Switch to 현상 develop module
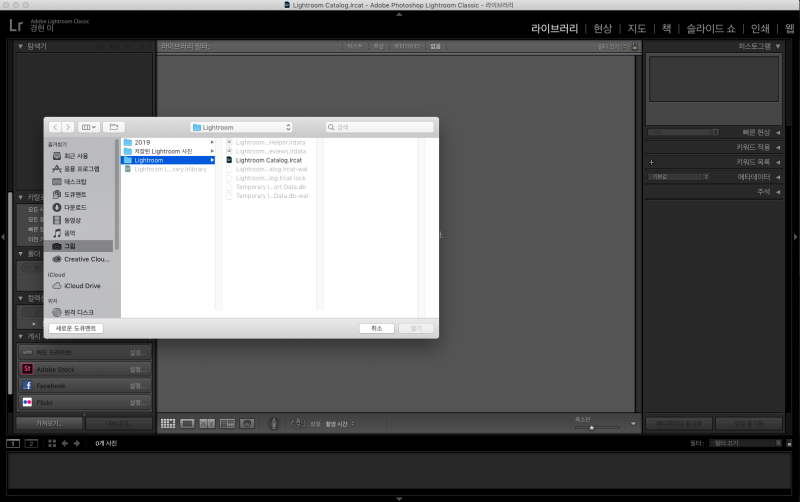 click(603, 29)
